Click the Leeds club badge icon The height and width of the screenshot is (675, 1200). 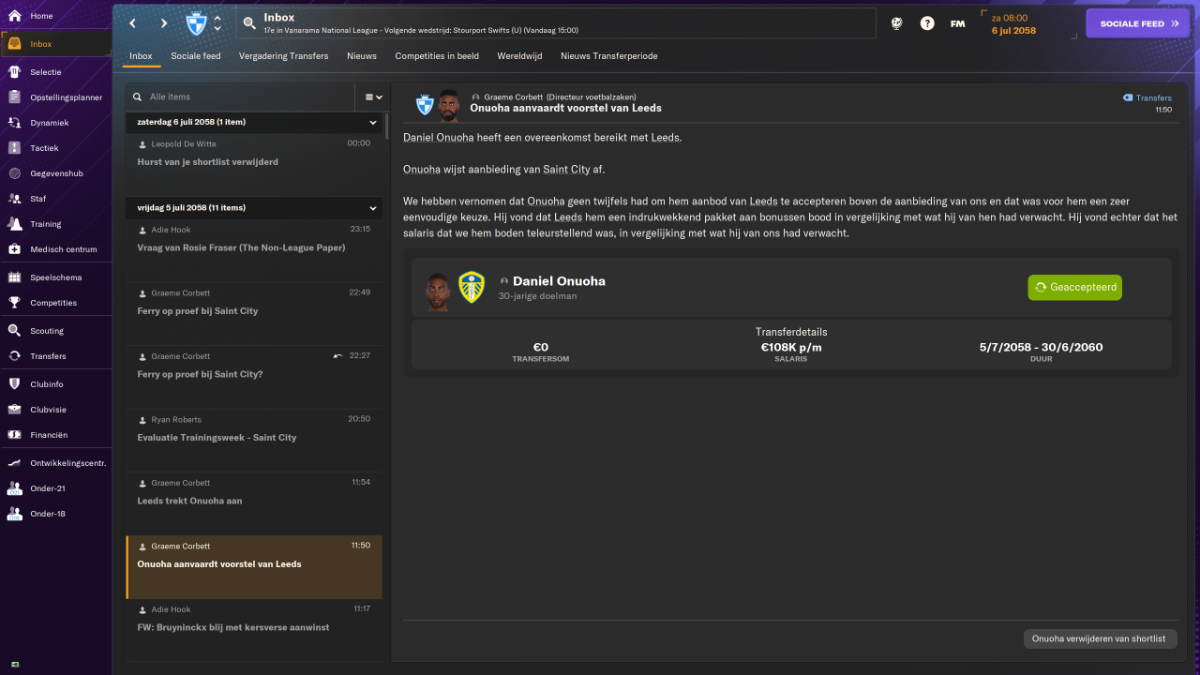(471, 288)
